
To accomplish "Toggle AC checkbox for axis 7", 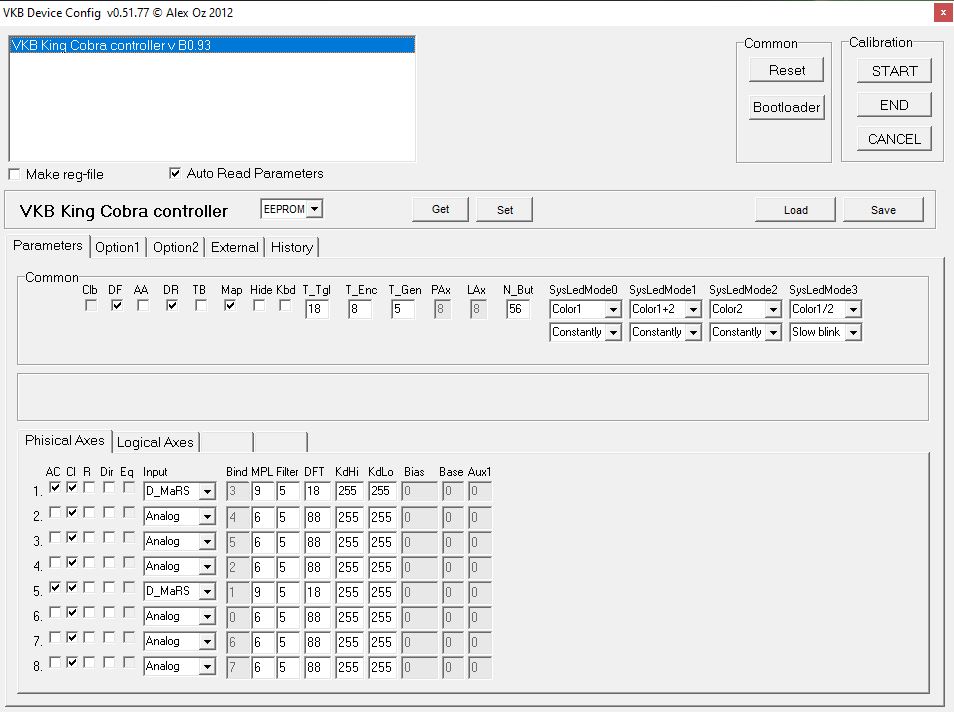I will pos(55,637).
